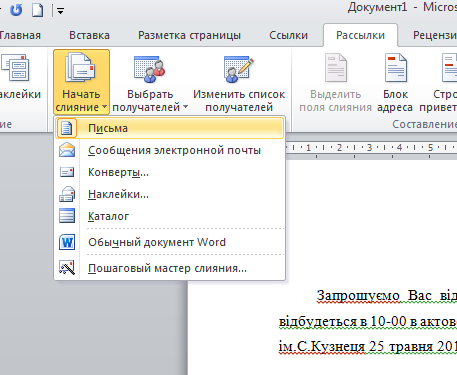
Task: Switch to the Ссылки tab
Action: [x=288, y=35]
